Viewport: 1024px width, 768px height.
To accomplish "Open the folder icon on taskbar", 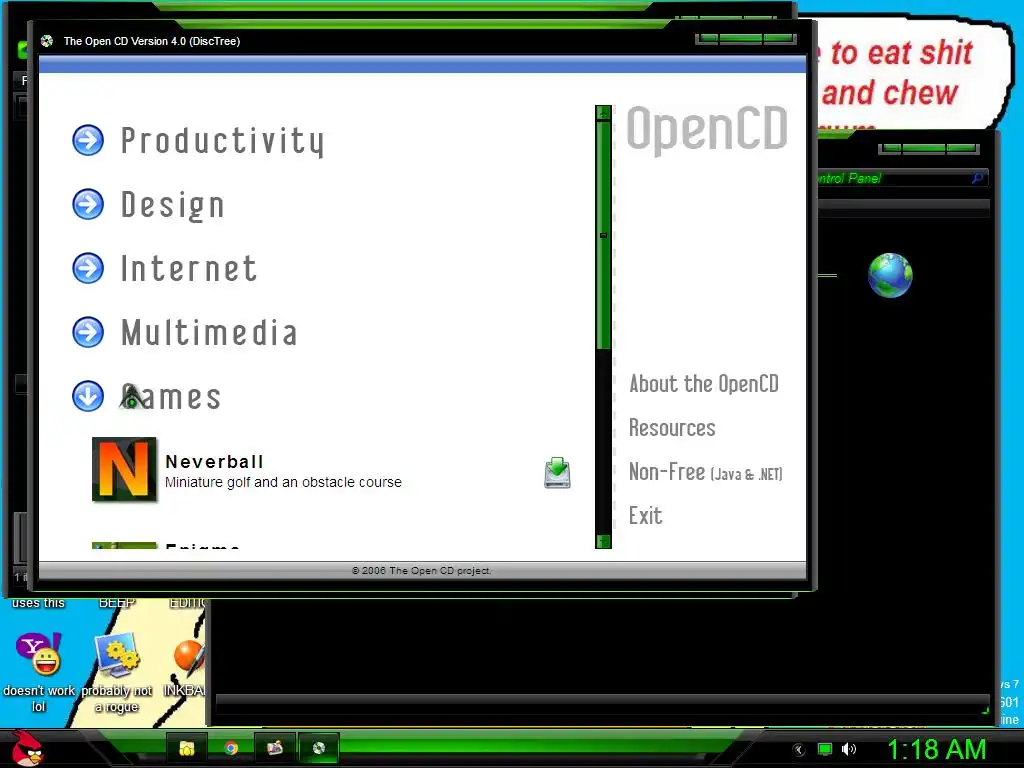I will pos(187,748).
